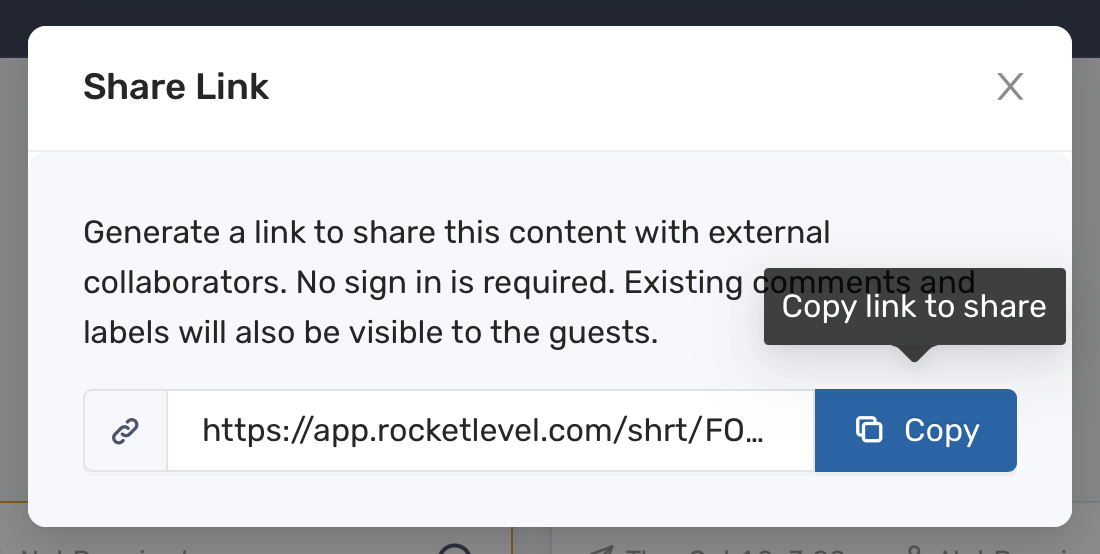This screenshot has width=1100, height=554.
Task: Click the orange vertical divider below dialog
Action: pos(512,540)
